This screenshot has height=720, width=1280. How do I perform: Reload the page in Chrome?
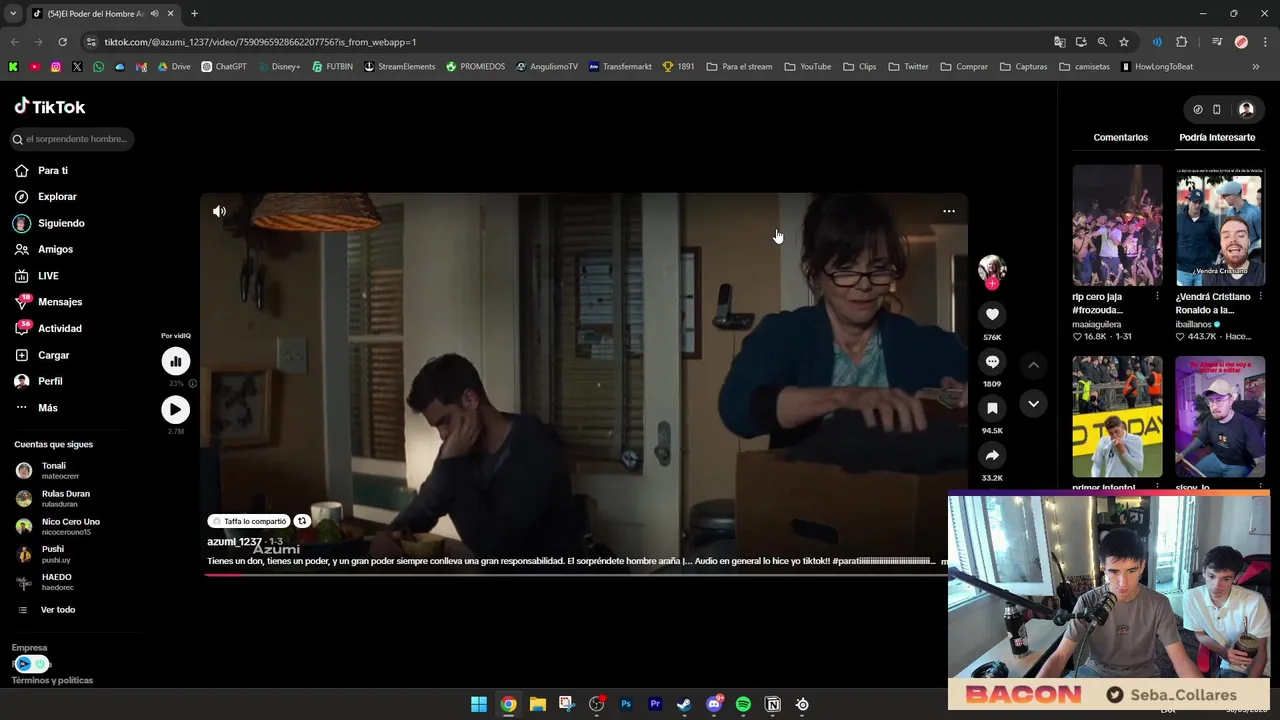(62, 42)
